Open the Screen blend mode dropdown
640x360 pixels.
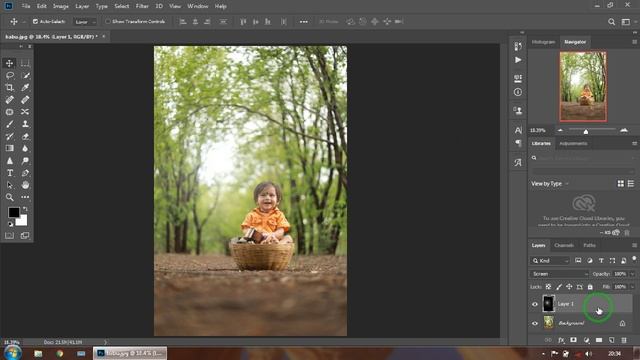coord(559,274)
